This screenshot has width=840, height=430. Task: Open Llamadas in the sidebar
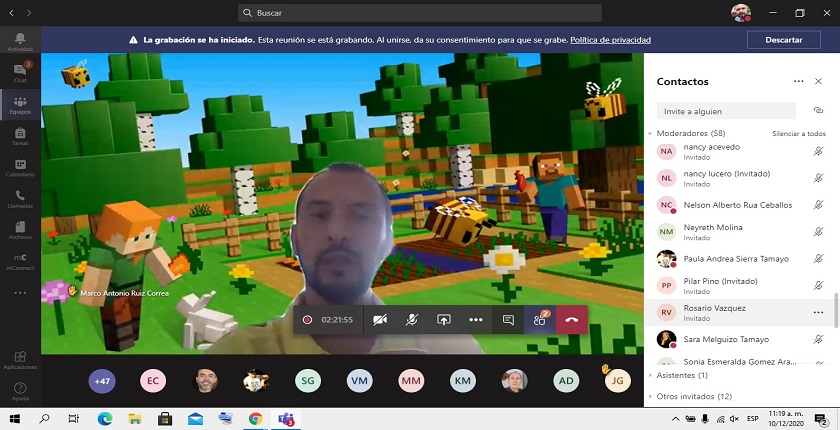[x=20, y=199]
